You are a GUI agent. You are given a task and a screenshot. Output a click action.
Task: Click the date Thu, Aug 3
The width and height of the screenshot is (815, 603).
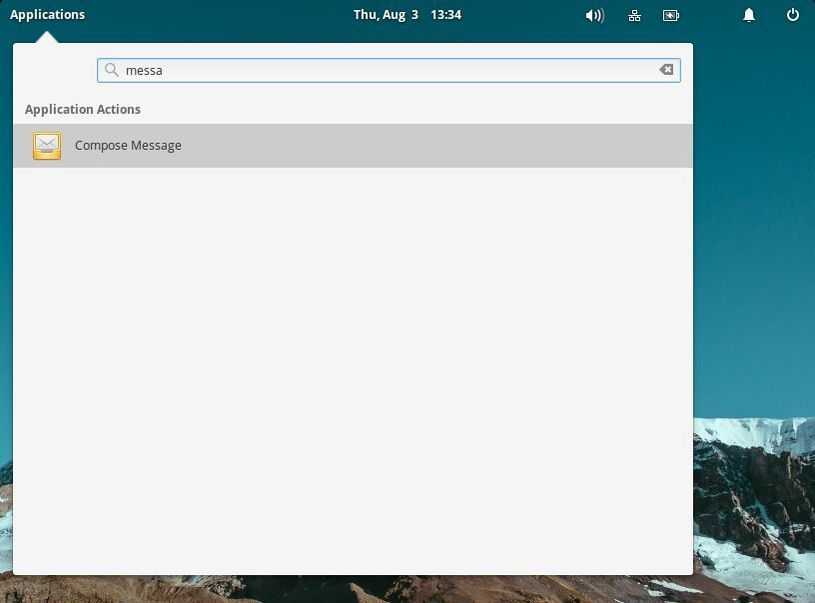386,15
